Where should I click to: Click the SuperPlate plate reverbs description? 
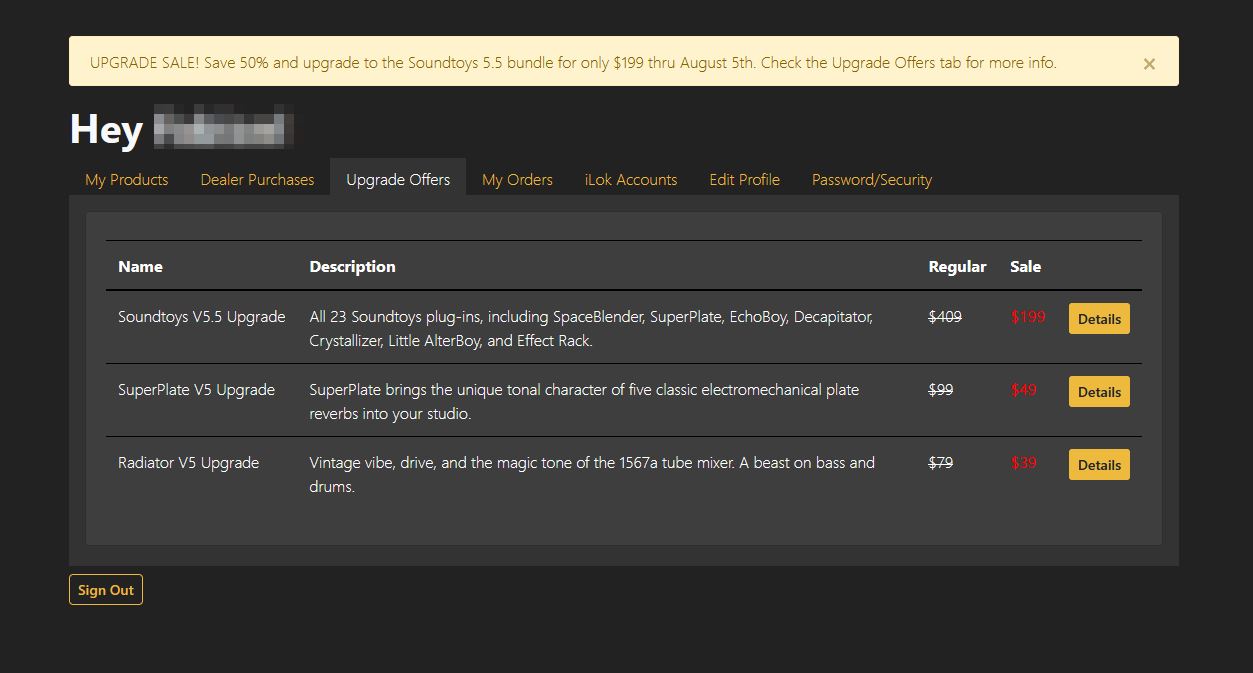tap(584, 402)
